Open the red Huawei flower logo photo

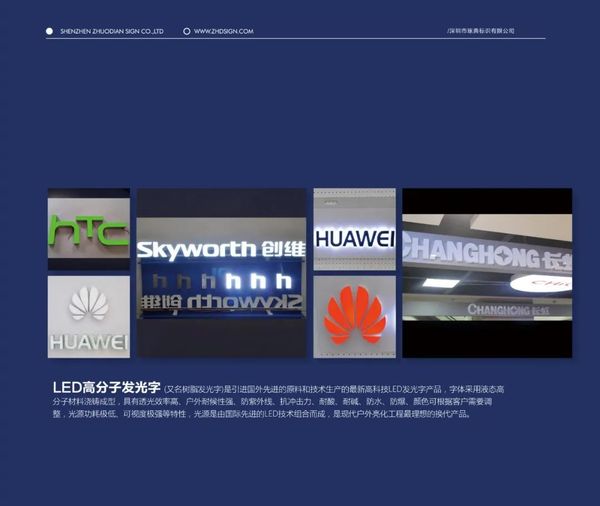pyautogui.click(x=354, y=317)
